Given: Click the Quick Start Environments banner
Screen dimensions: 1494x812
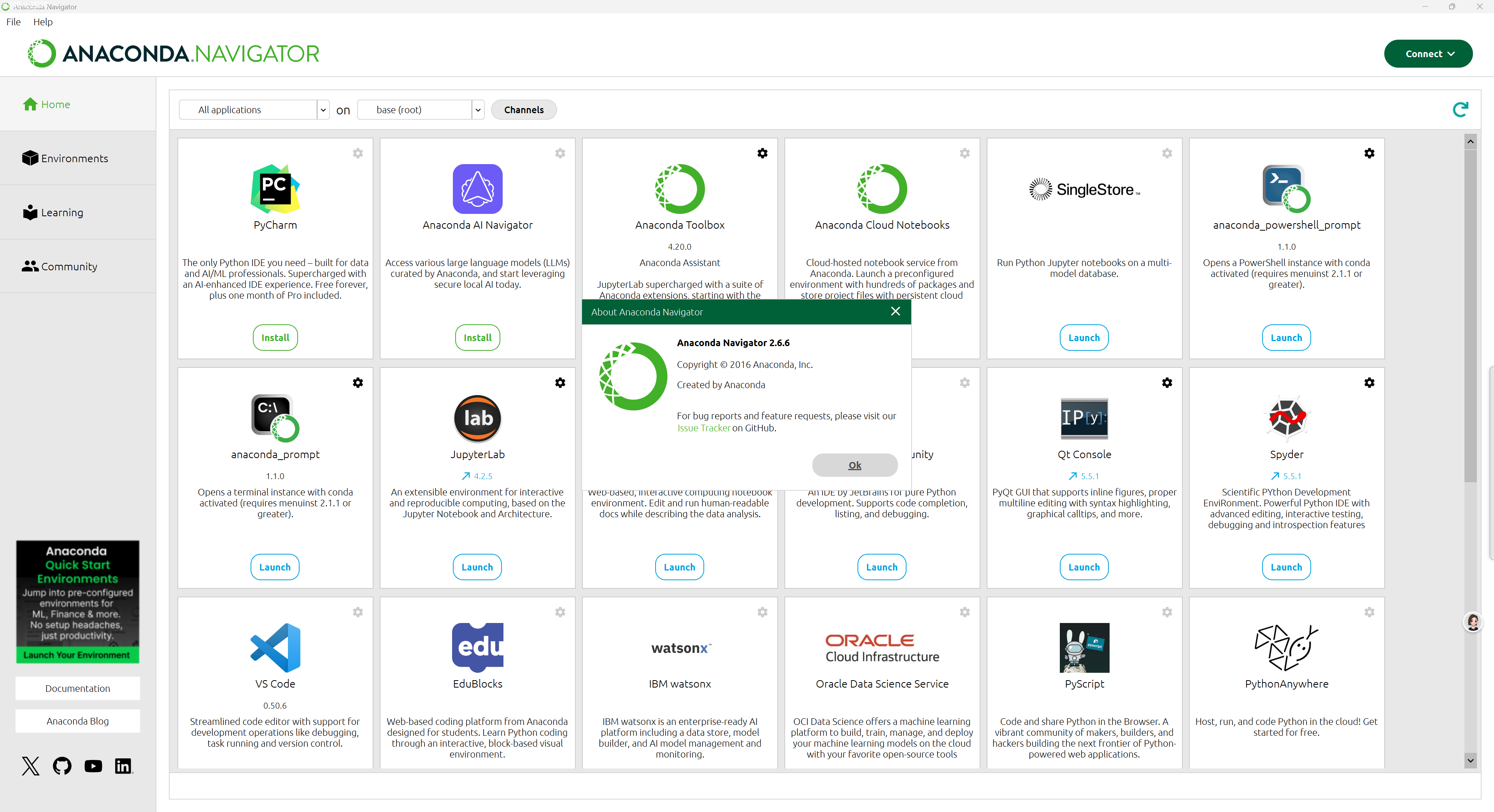Looking at the screenshot, I should point(77,601).
